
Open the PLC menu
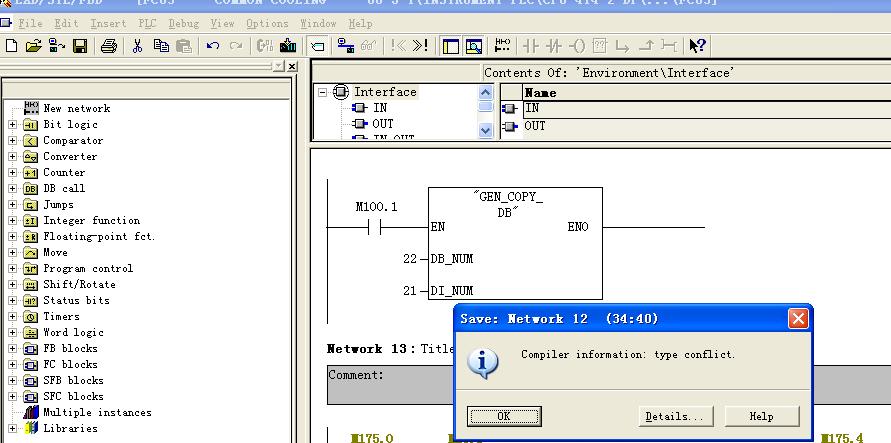pos(147,24)
